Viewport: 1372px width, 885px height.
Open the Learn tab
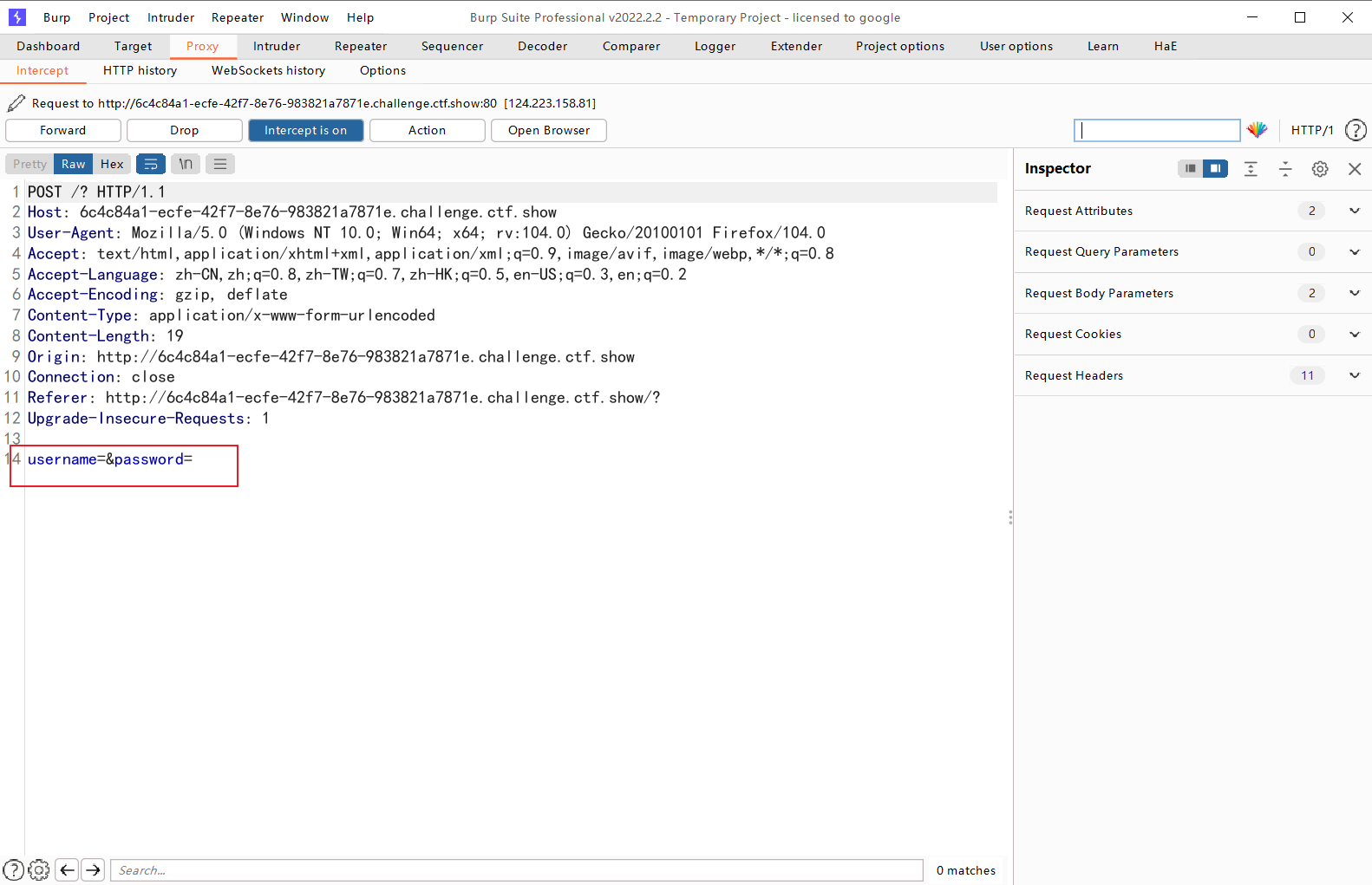[1103, 46]
